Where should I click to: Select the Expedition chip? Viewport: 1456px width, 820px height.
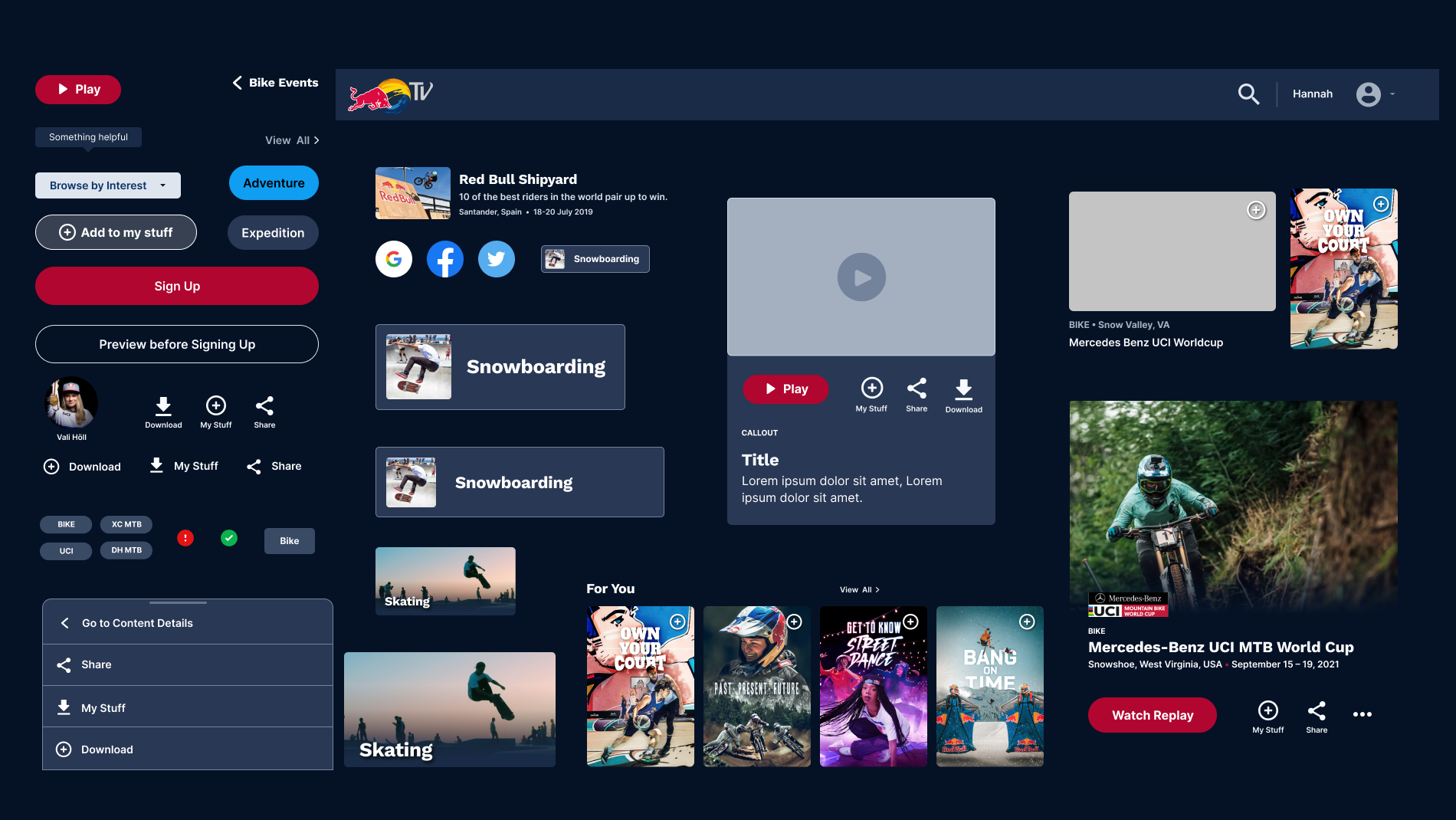[273, 233]
